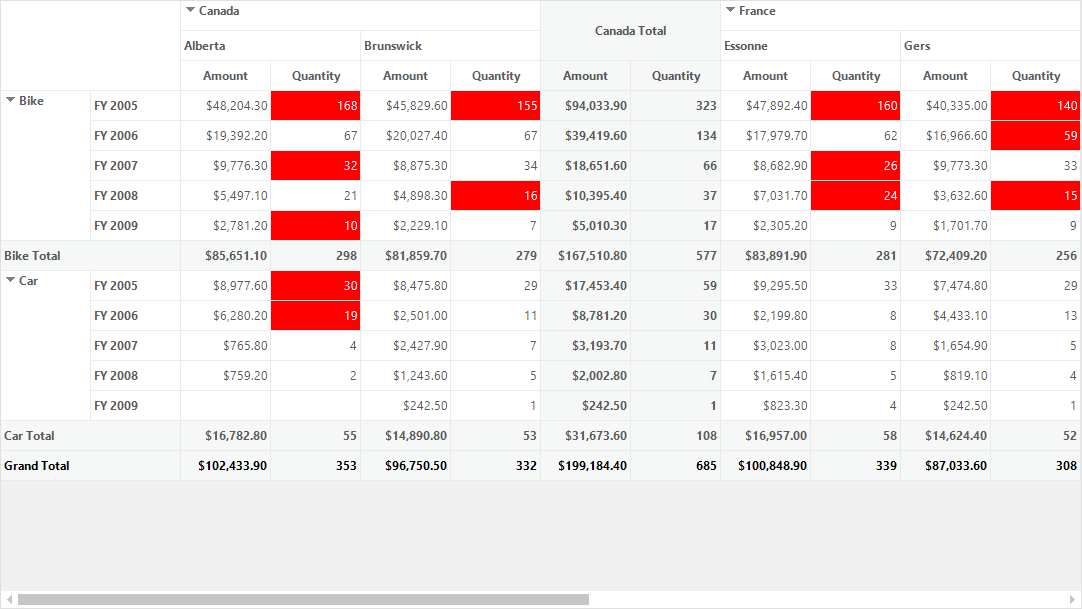Collapse the Bike row group
The height and width of the screenshot is (609, 1082).
click(x=10, y=100)
